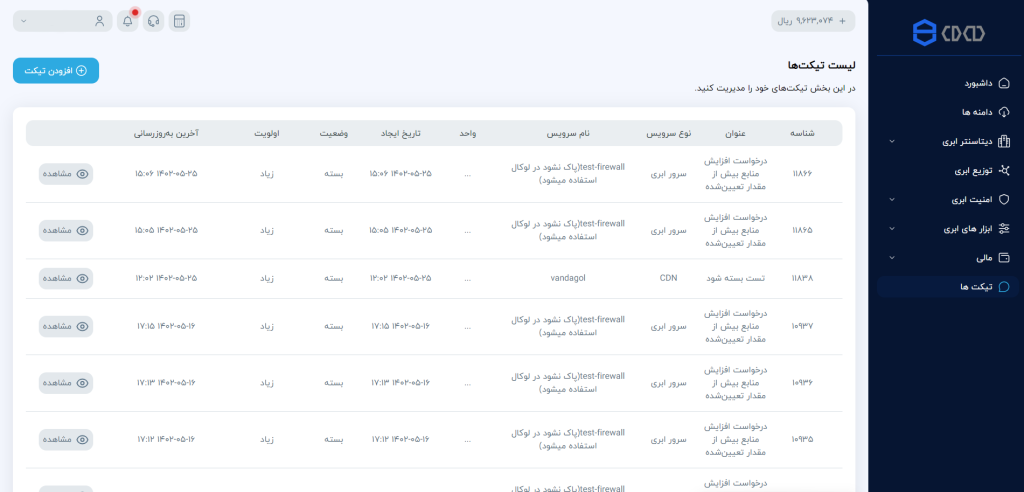
Task: Click the eye icon for ticket 11838
Action: point(83,278)
